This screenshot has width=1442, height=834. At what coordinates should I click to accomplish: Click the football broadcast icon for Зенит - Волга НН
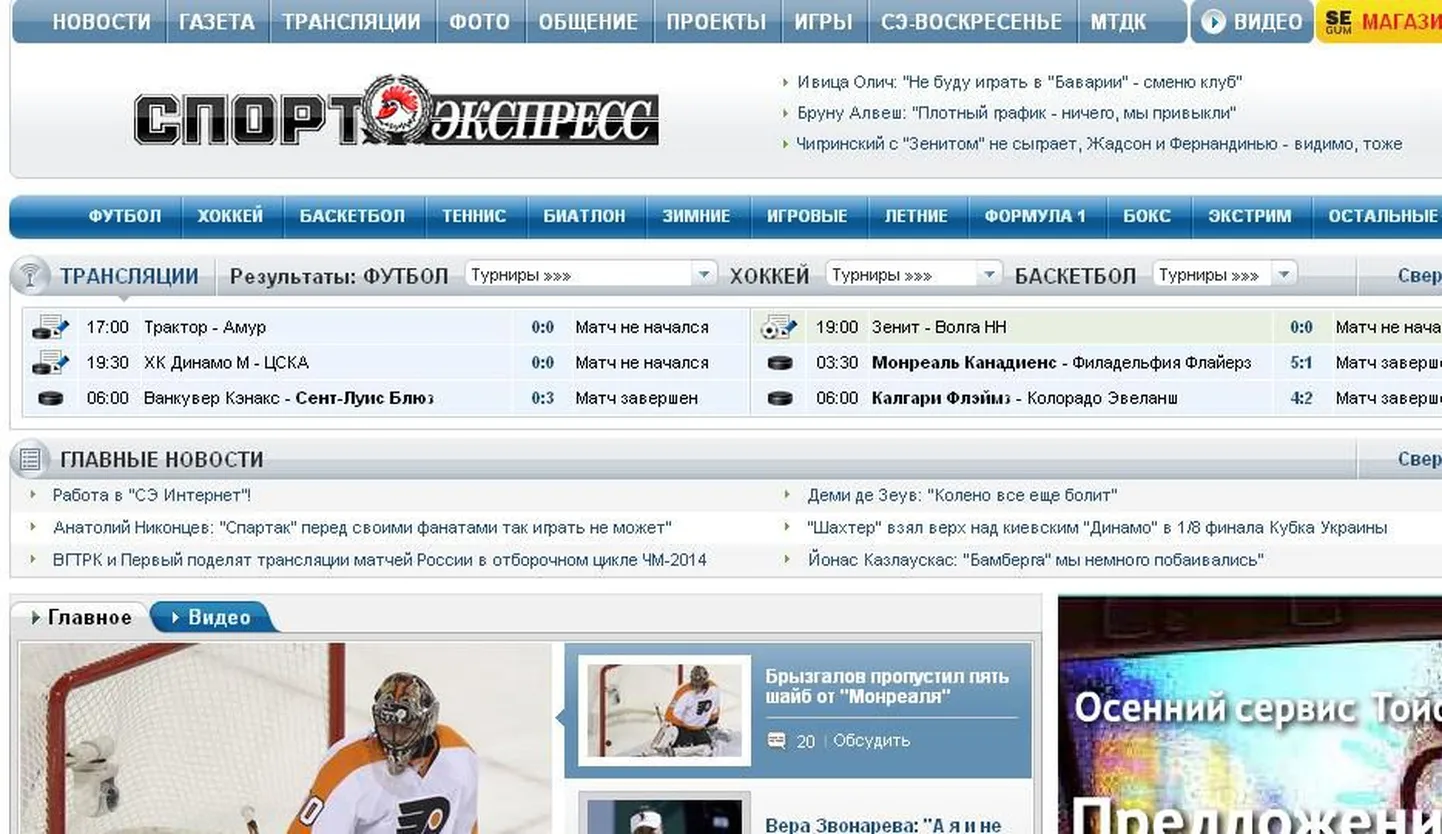click(779, 327)
